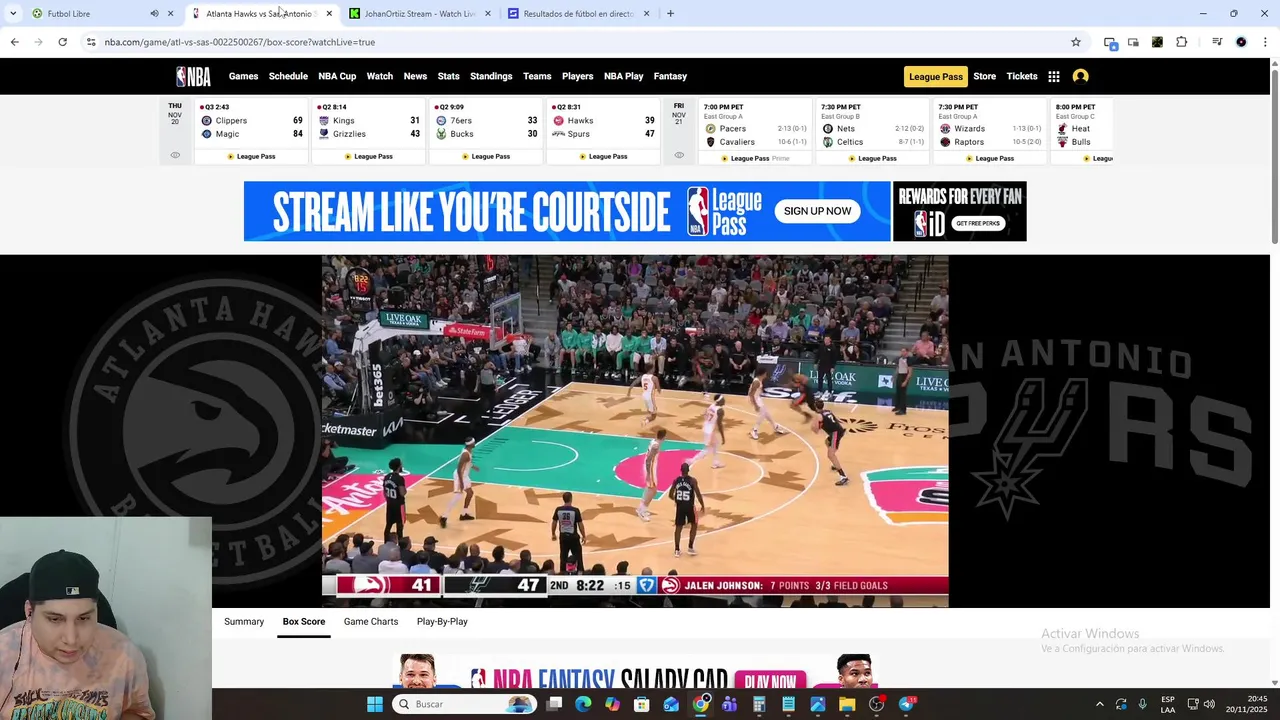Toggle the eye icon under THU NOV 20
Viewport: 1280px width, 720px height.
pyautogui.click(x=175, y=155)
